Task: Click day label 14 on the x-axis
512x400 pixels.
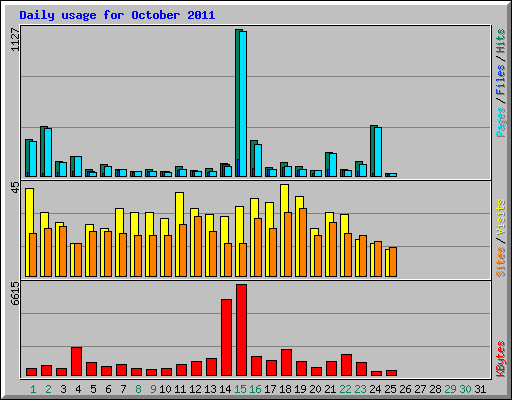Action: coord(225,389)
